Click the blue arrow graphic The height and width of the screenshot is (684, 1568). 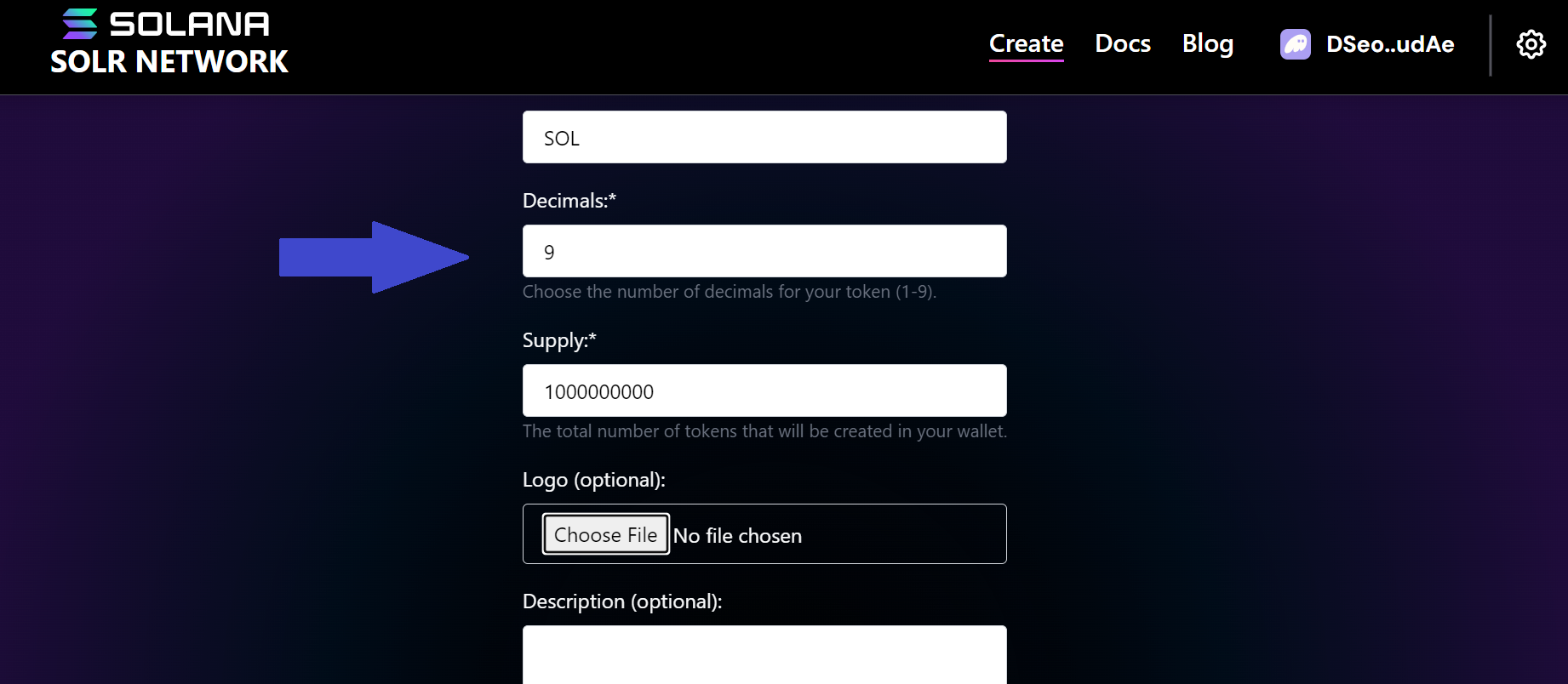[x=375, y=256]
